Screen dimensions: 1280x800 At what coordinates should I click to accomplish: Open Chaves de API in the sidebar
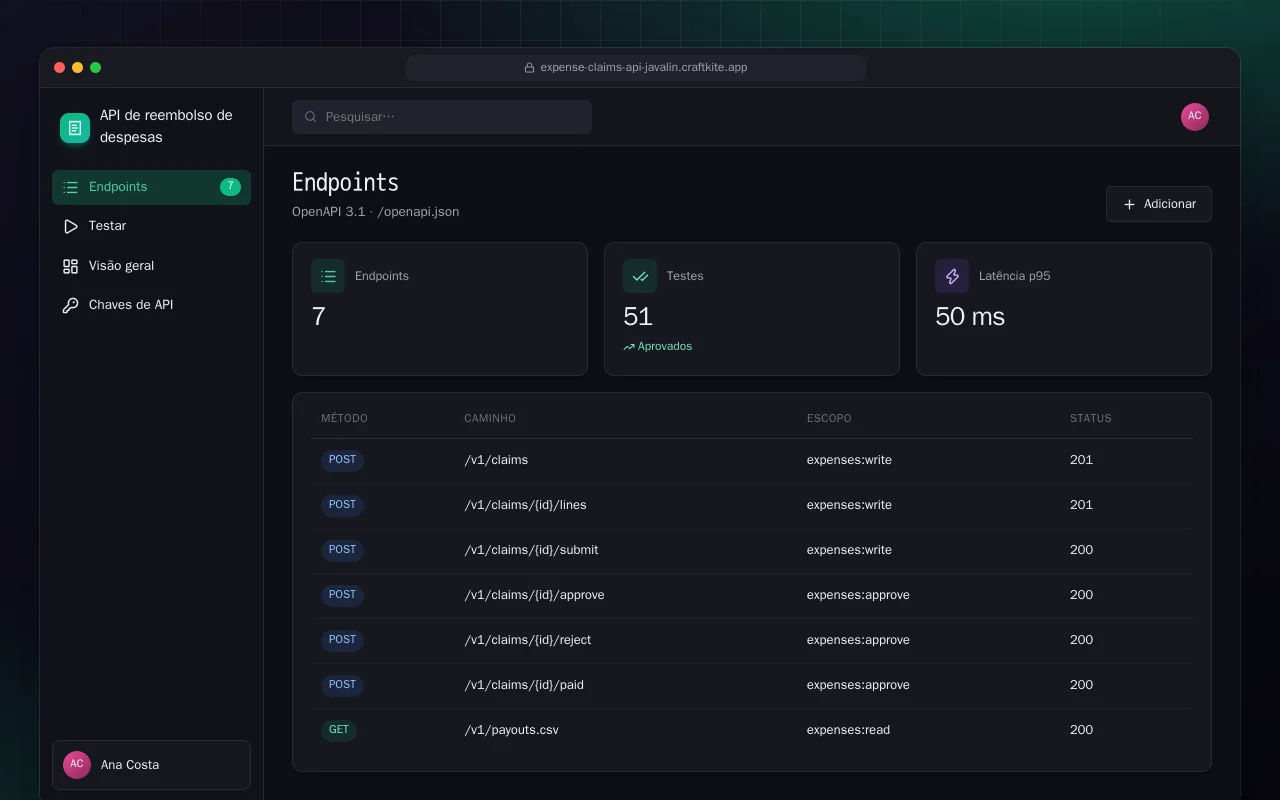[x=151, y=305]
